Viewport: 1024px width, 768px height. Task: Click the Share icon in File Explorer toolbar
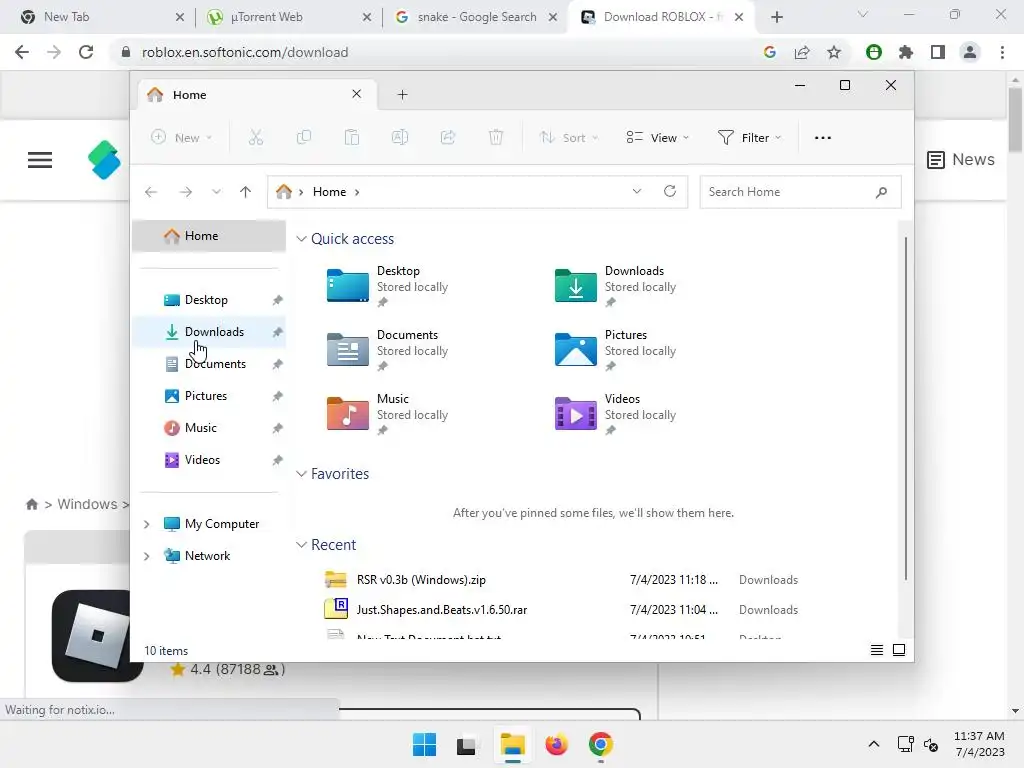(448, 137)
